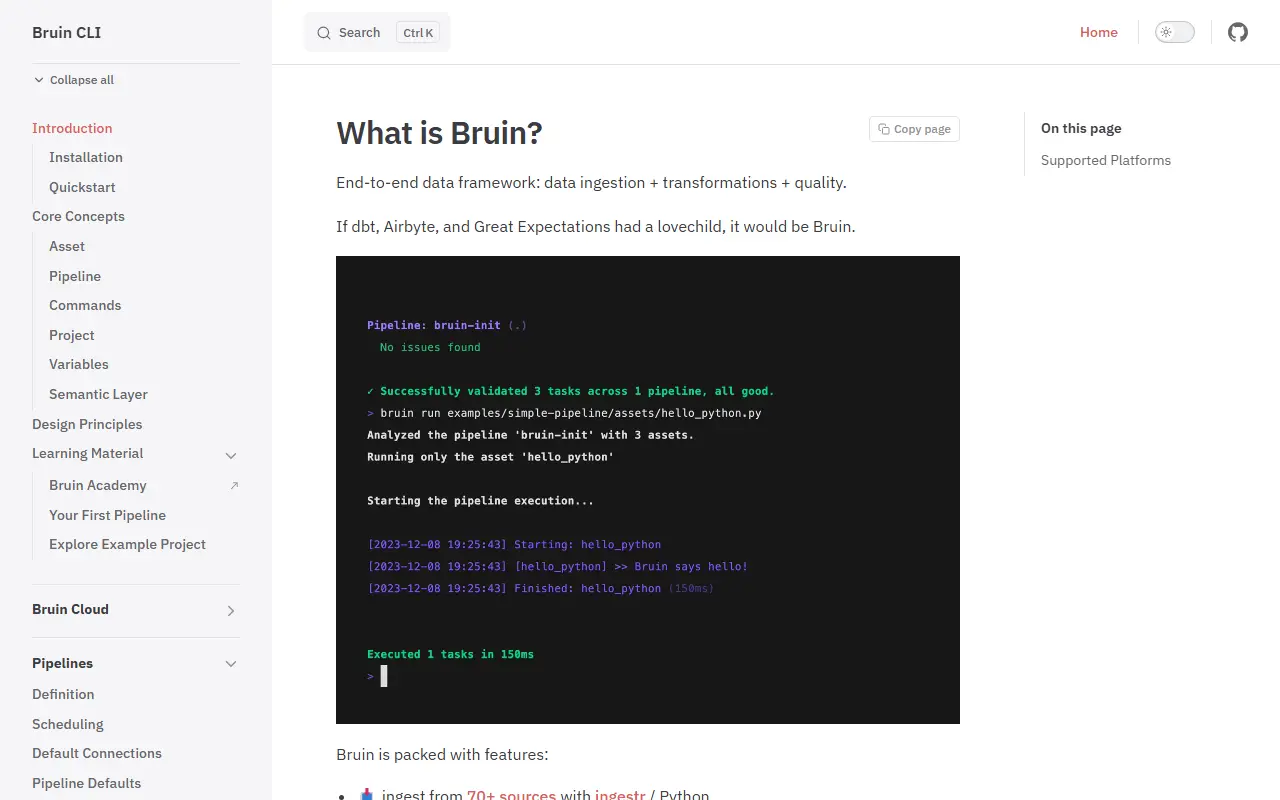Click the Ctrl K shortcut badge
This screenshot has width=1280, height=800.
click(x=418, y=33)
